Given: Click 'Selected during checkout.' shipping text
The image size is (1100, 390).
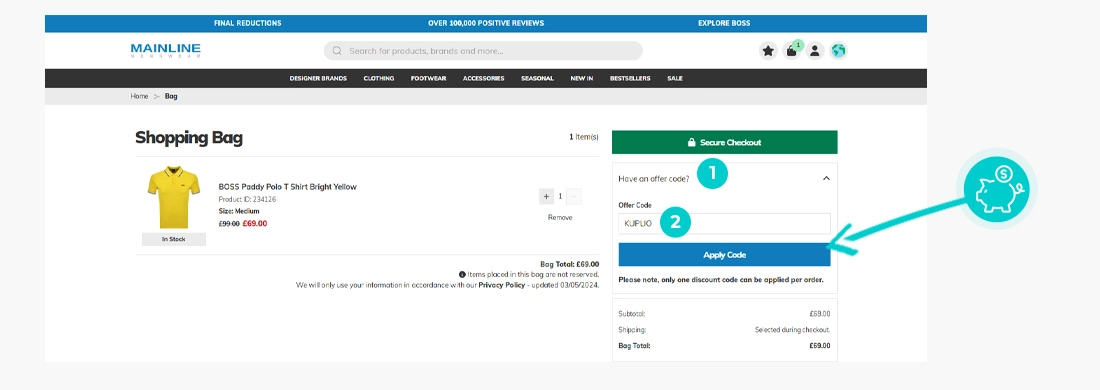Looking at the screenshot, I should click(x=793, y=330).
